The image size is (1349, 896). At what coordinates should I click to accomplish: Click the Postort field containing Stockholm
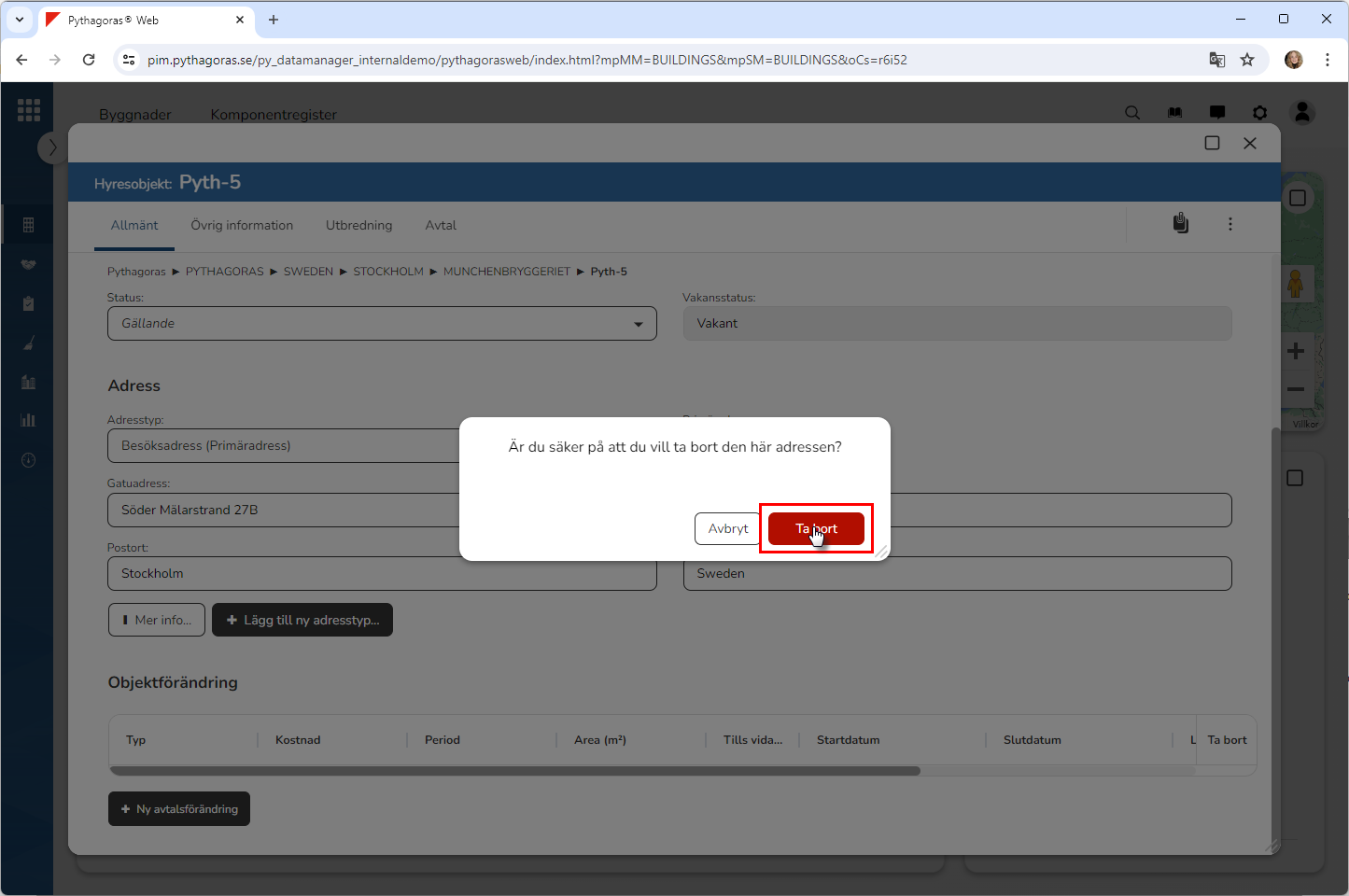pyautogui.click(x=382, y=574)
